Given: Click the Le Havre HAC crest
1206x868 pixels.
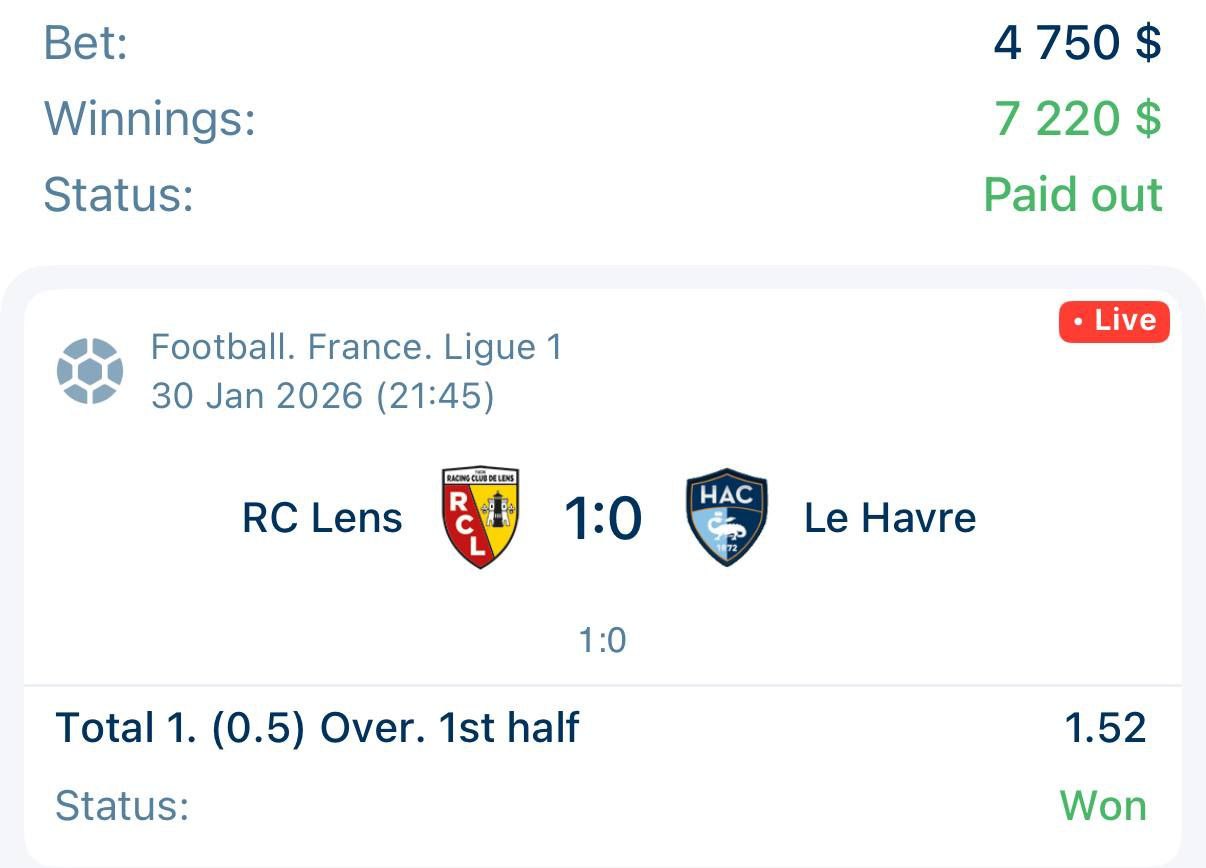Looking at the screenshot, I should coord(727,517).
